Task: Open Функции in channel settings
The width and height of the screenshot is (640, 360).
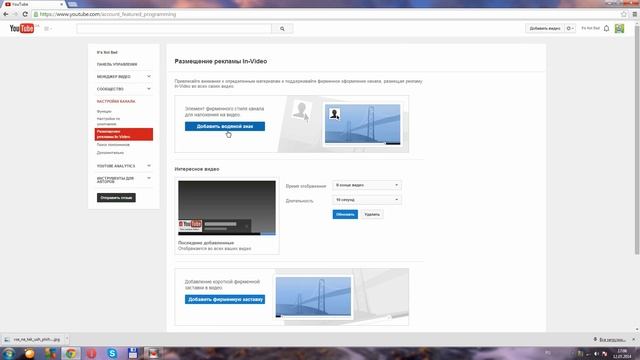Action: (104, 111)
